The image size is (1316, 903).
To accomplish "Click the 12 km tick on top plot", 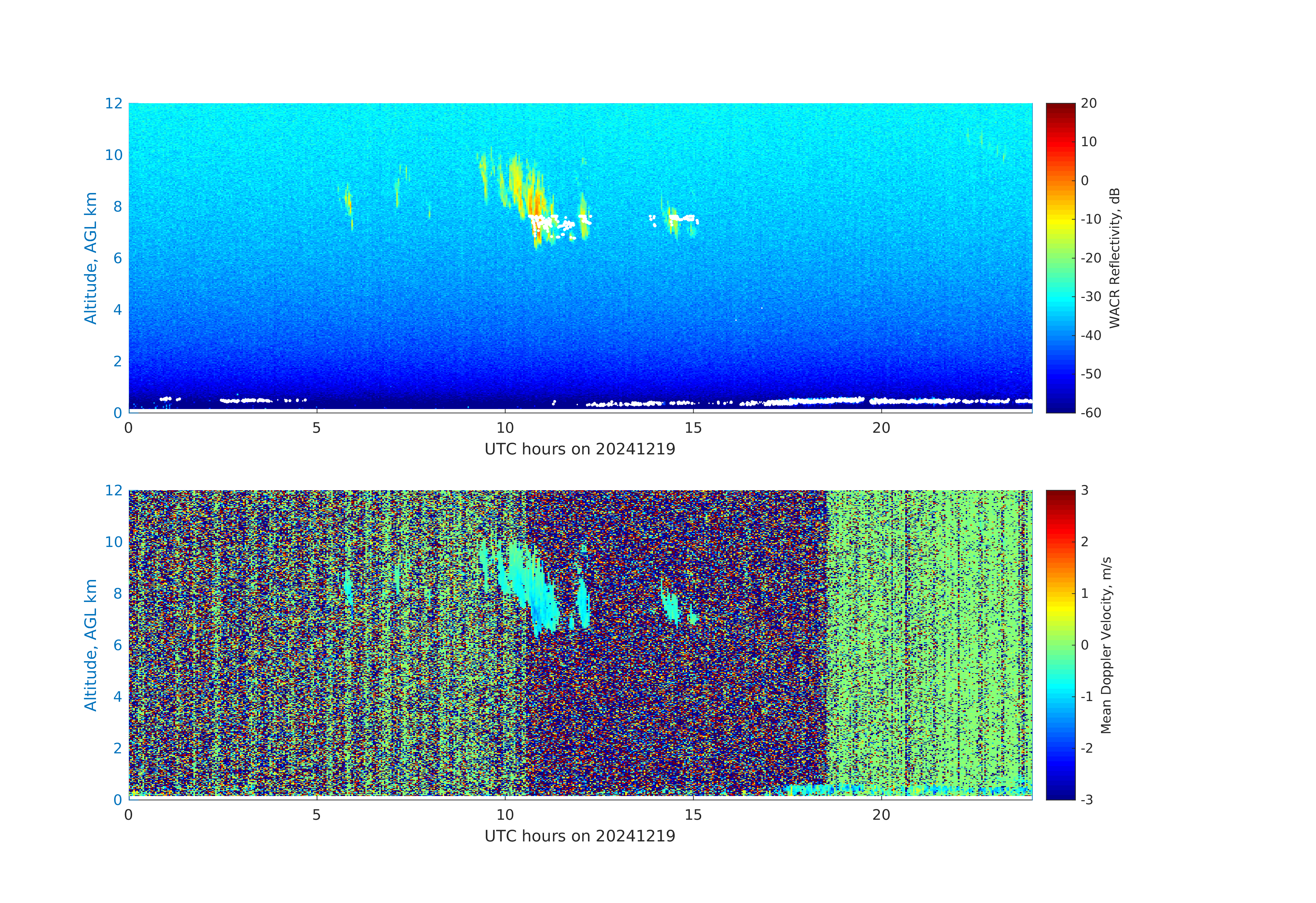I will (113, 104).
